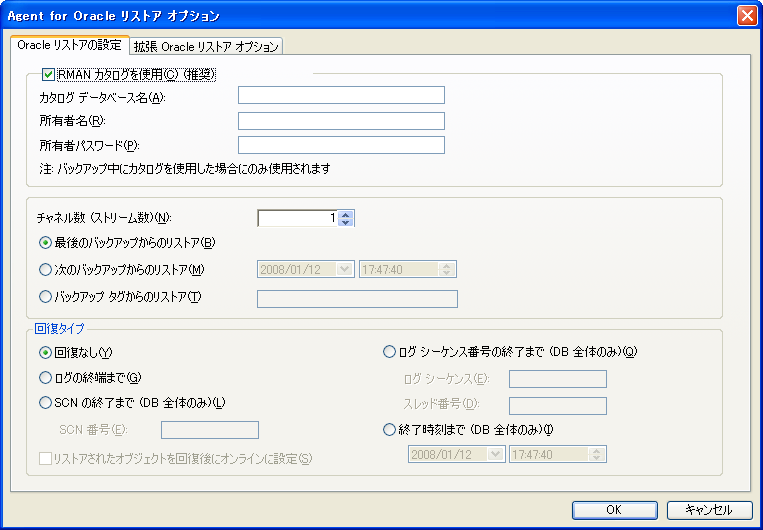The width and height of the screenshot is (763, 530).
Task: Click 所有者名 input field
Action: [x=341, y=121]
